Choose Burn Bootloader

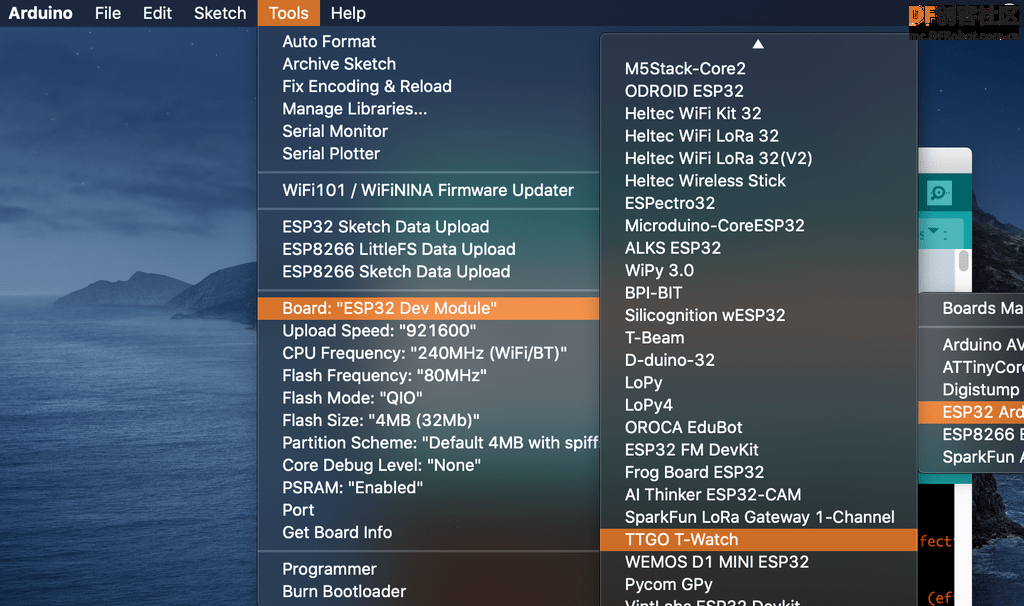tap(428, 592)
